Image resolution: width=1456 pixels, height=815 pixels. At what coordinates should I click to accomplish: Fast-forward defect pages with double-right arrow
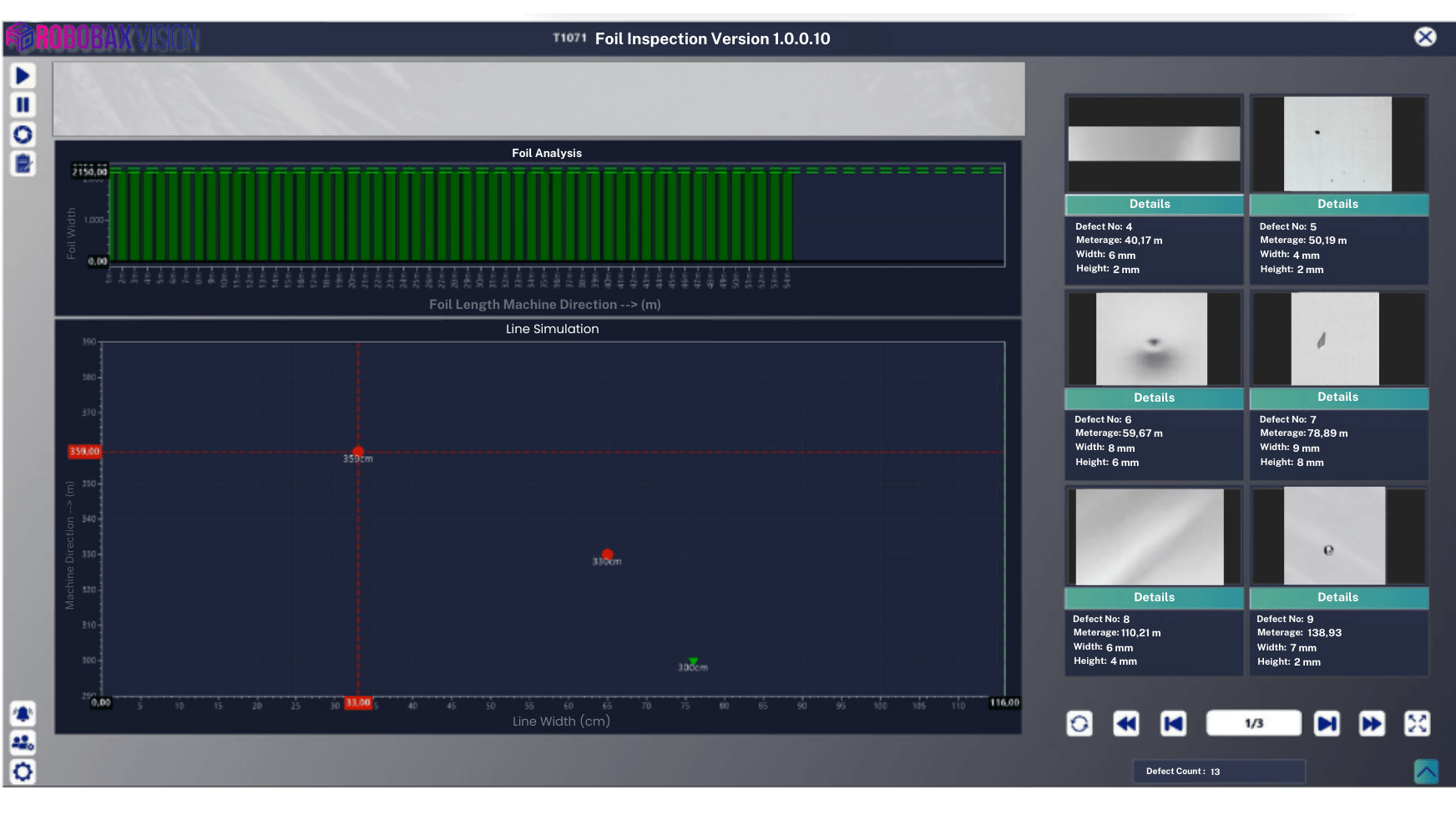tap(1372, 723)
